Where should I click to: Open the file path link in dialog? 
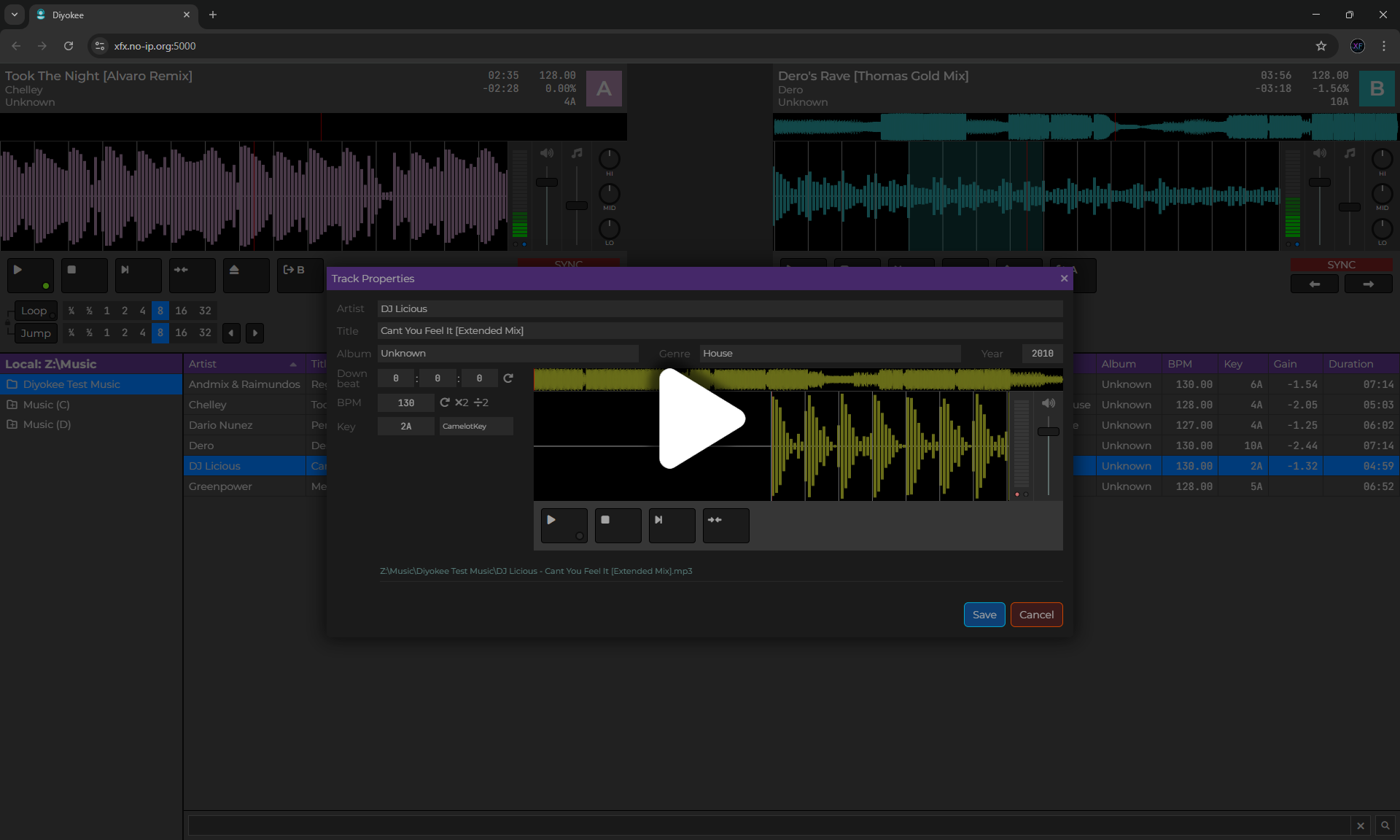coord(536,571)
